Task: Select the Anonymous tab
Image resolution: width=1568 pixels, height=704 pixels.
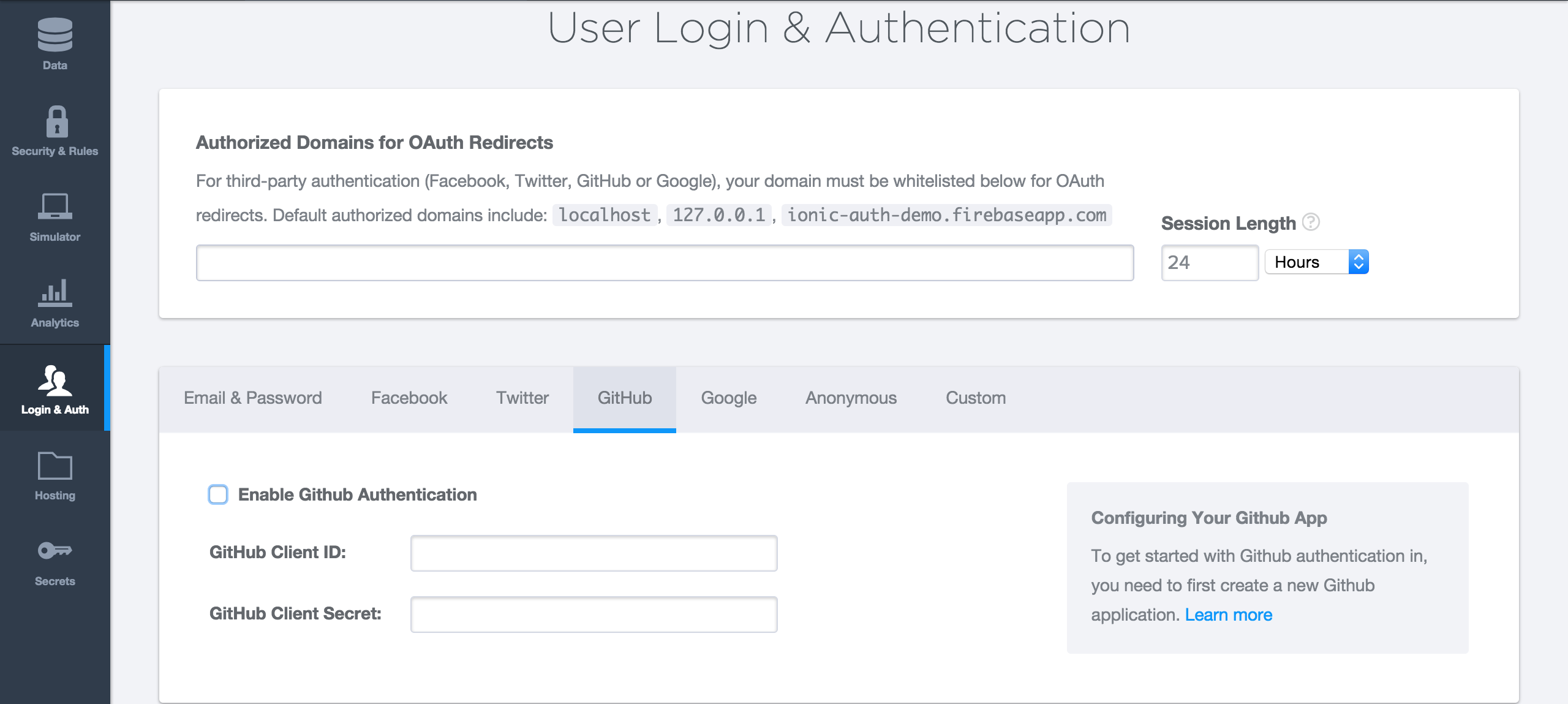Action: (851, 398)
